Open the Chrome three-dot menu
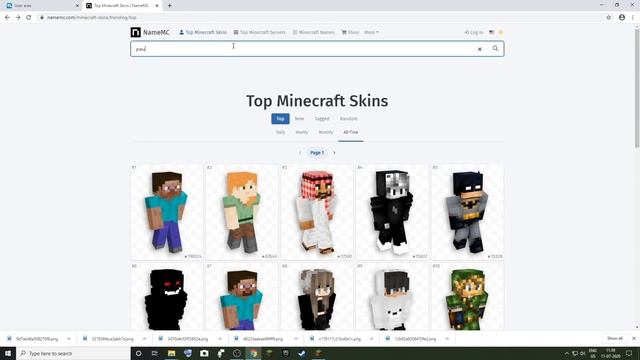 click(x=633, y=18)
